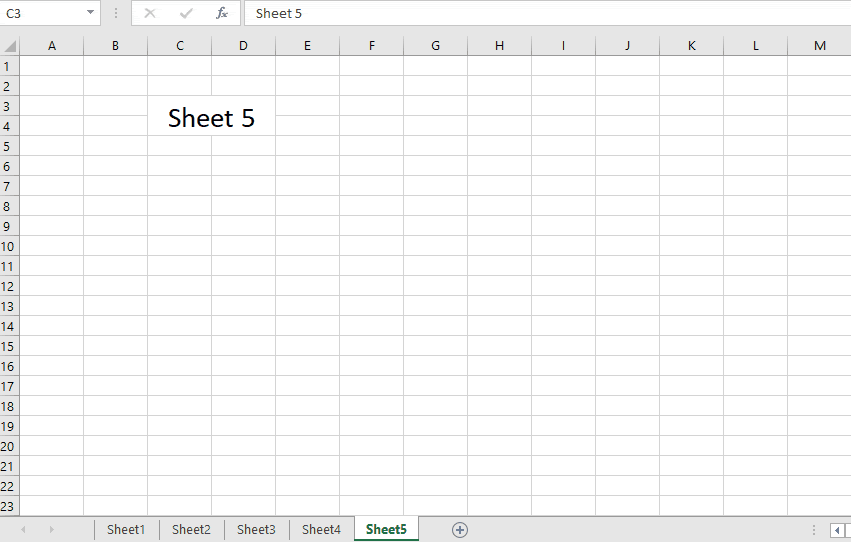Select column H header
851x542 pixels.
499,46
